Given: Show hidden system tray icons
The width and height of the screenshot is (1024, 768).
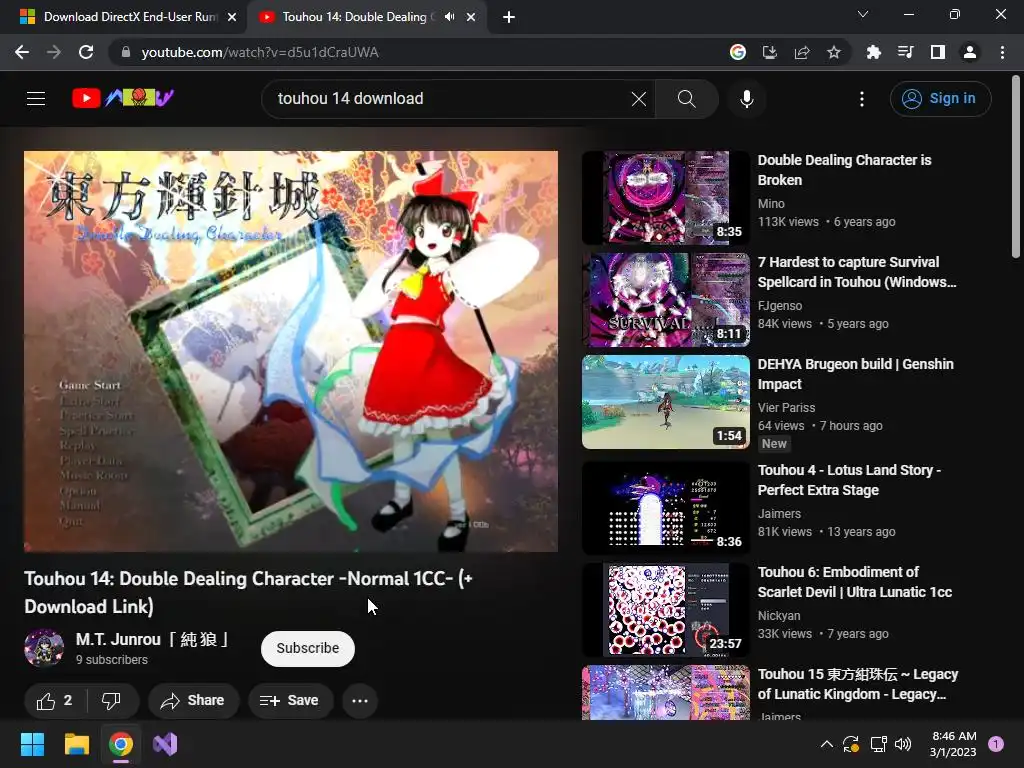Looking at the screenshot, I should tap(826, 744).
